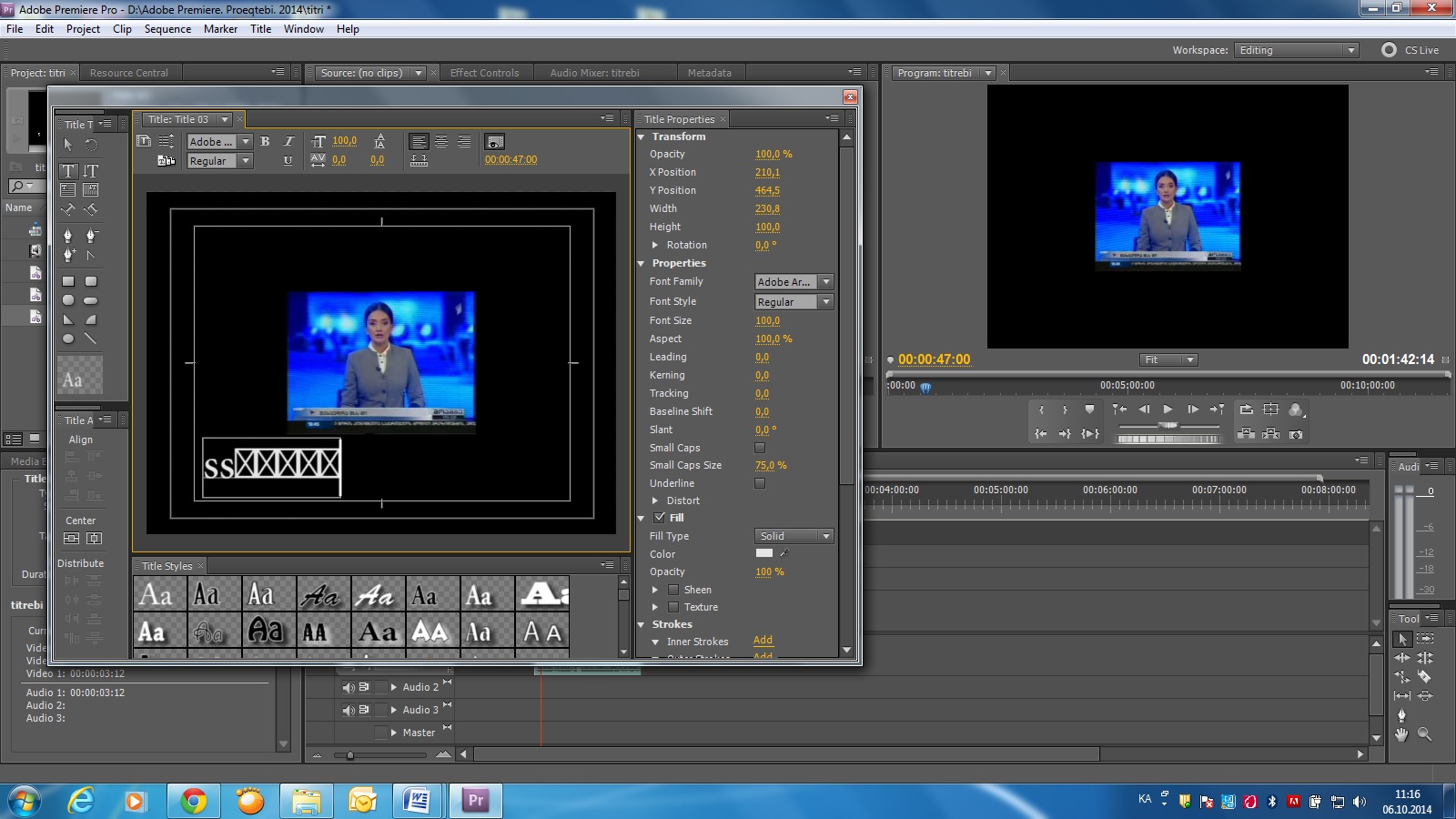Viewport: 1456px width, 819px height.
Task: Play the program monitor video
Action: coord(1168,409)
